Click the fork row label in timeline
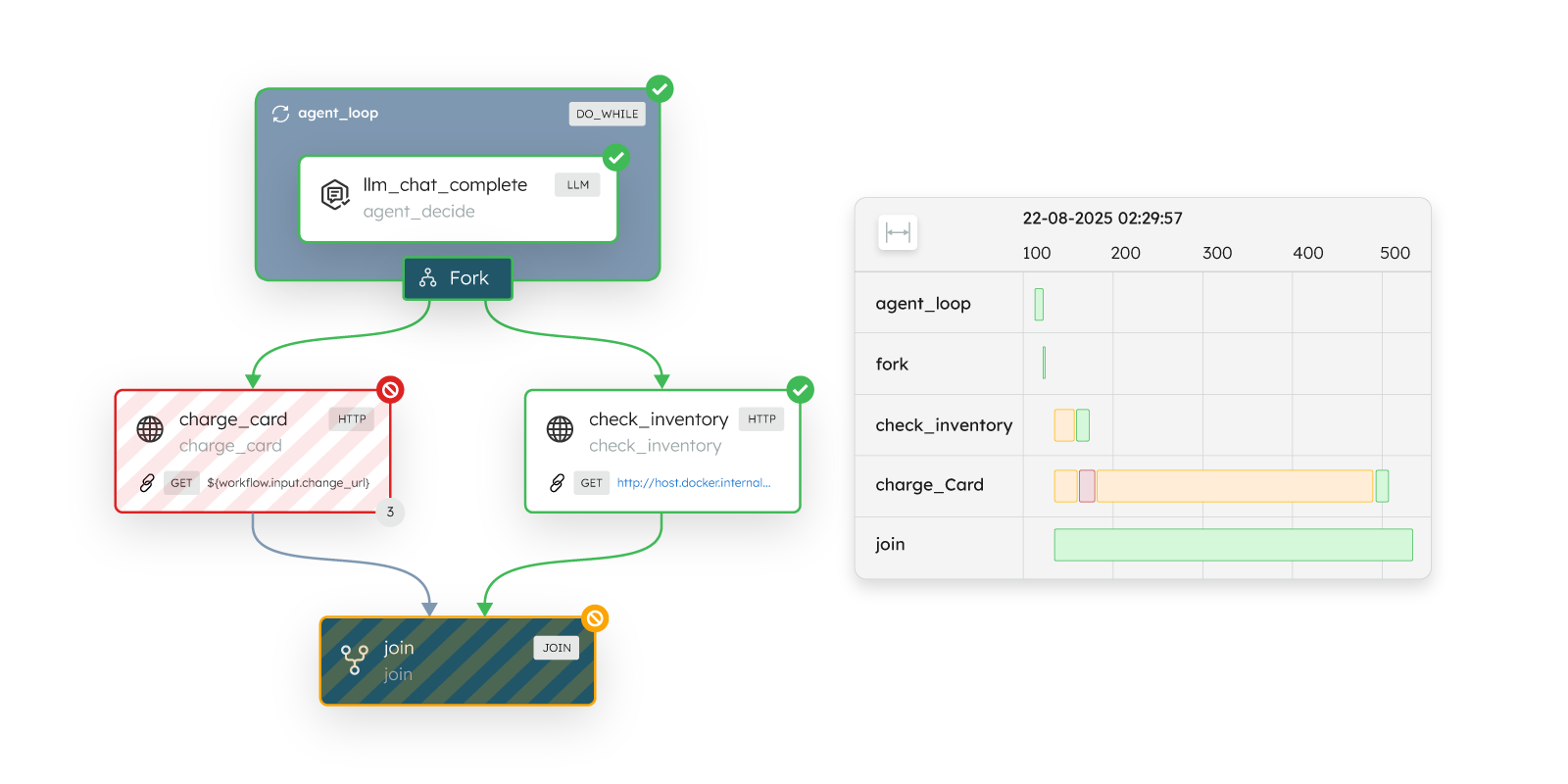This screenshot has height=784, width=1568. click(x=892, y=365)
